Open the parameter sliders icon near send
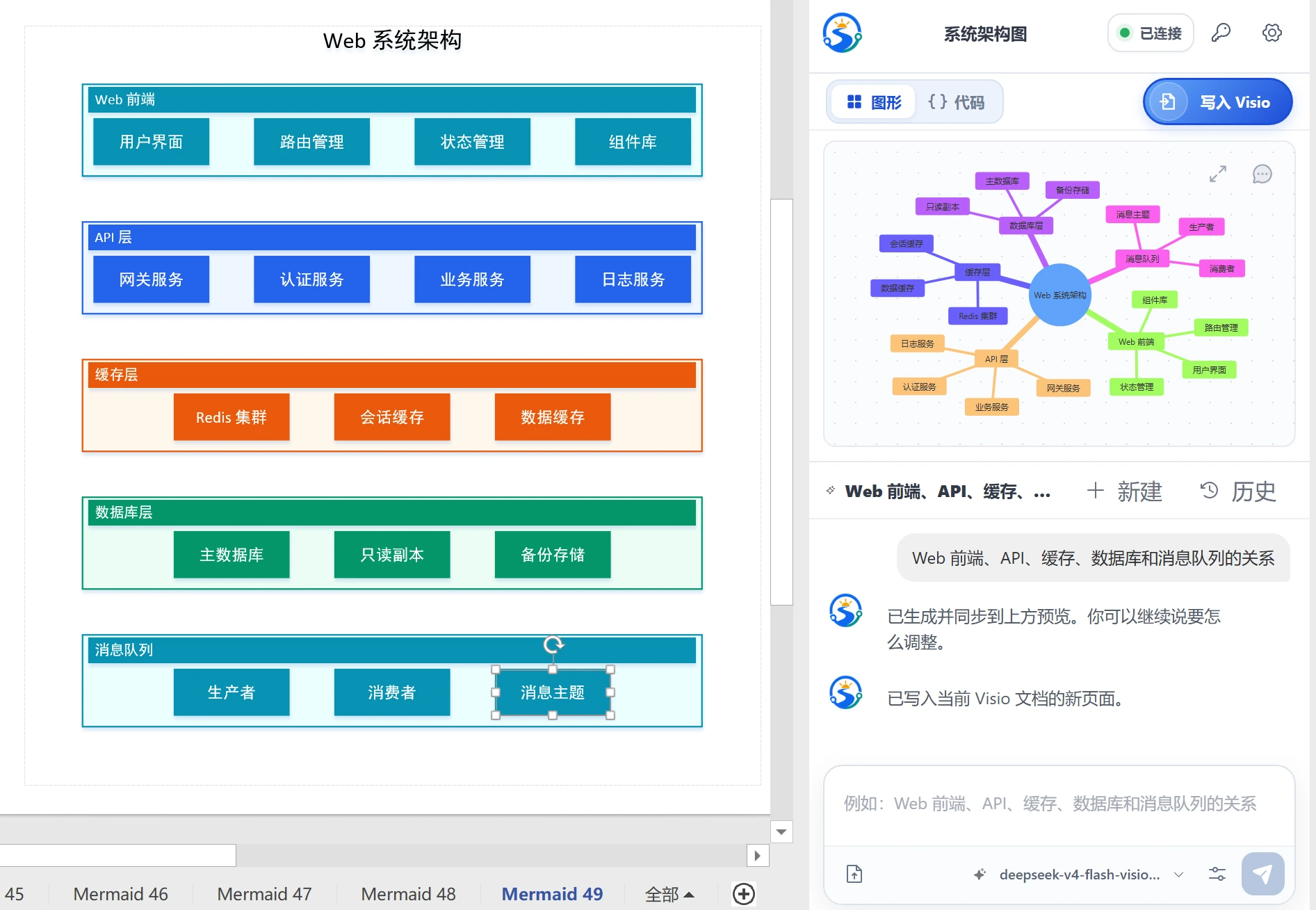 click(1217, 874)
